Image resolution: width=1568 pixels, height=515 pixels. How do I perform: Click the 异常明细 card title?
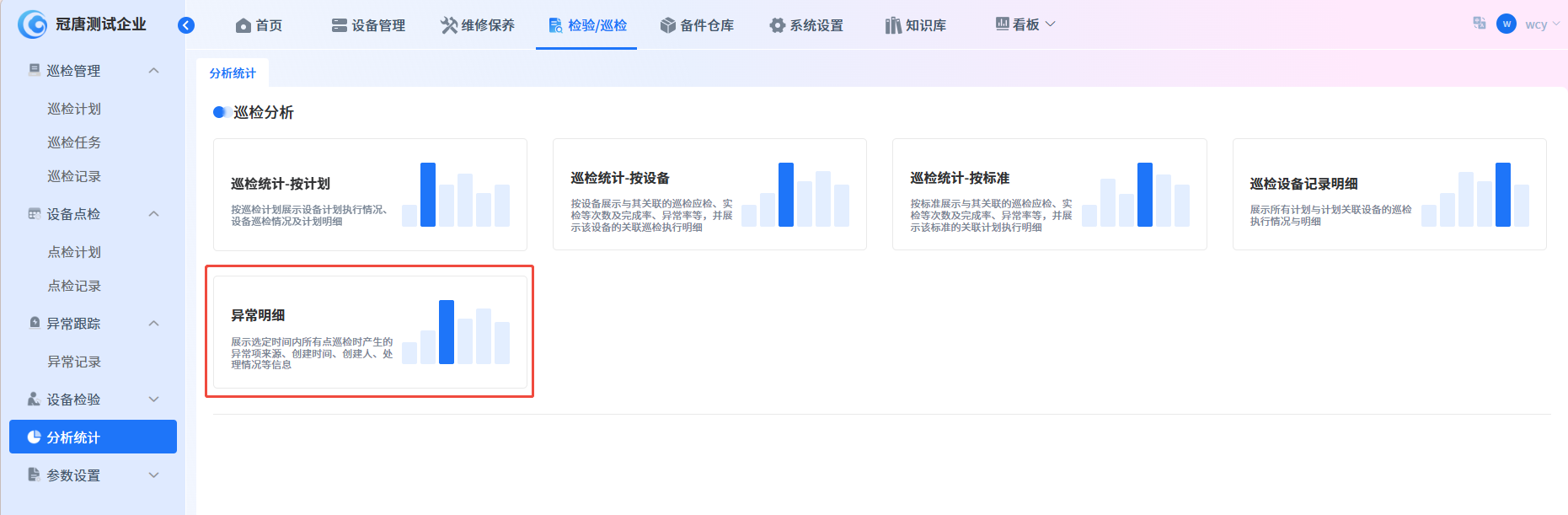coord(258,315)
